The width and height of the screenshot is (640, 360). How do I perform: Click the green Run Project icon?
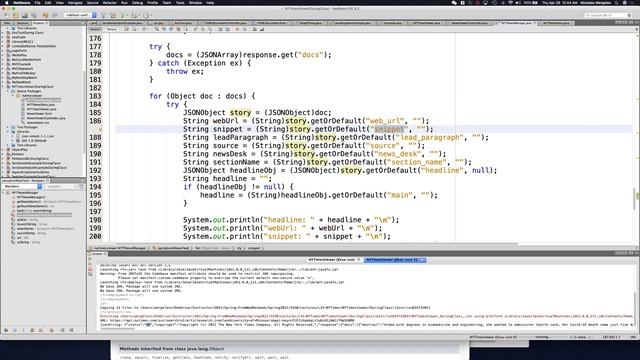tap(122, 15)
